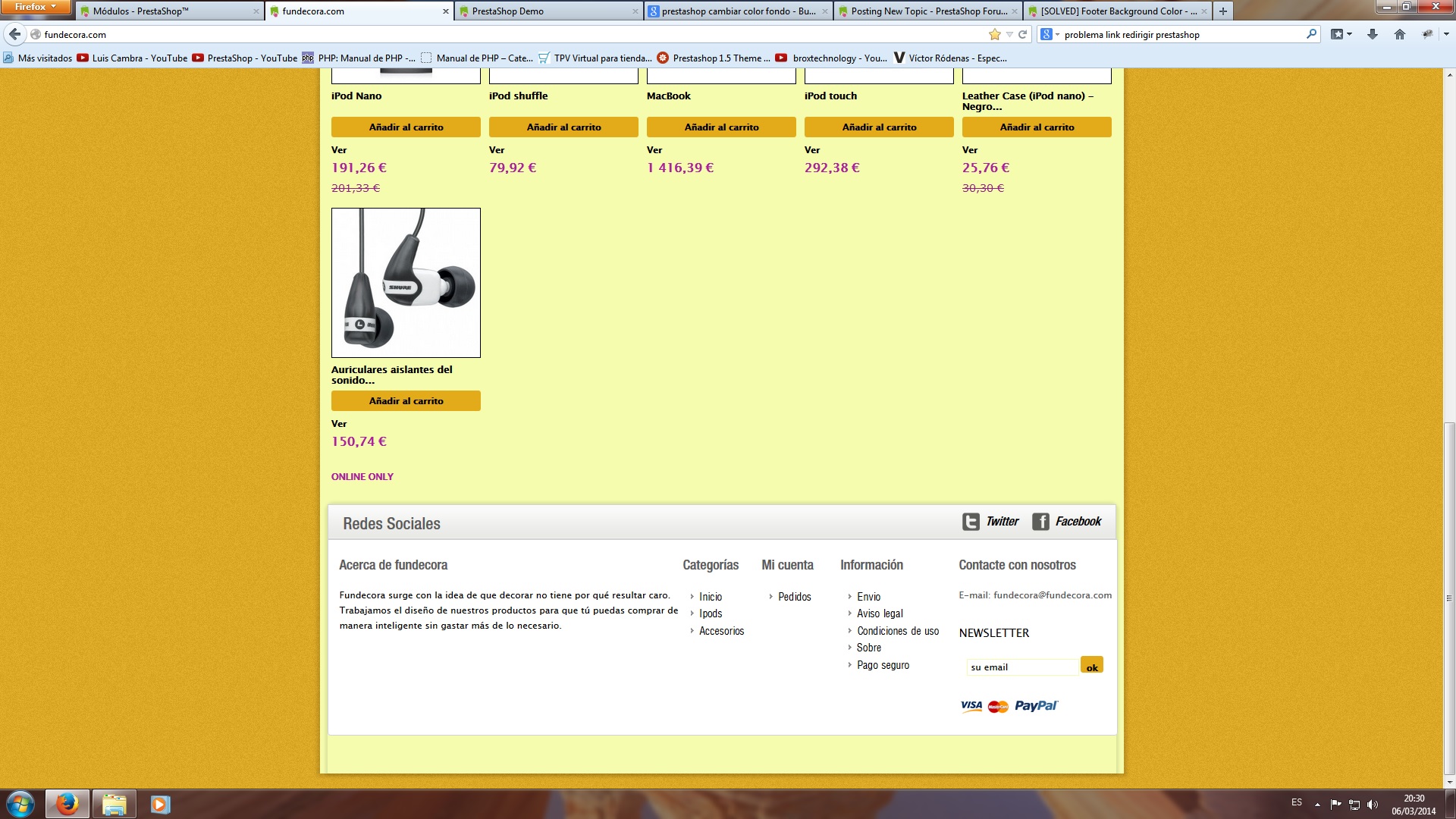Open the Condiciones de uso link

coord(898,631)
